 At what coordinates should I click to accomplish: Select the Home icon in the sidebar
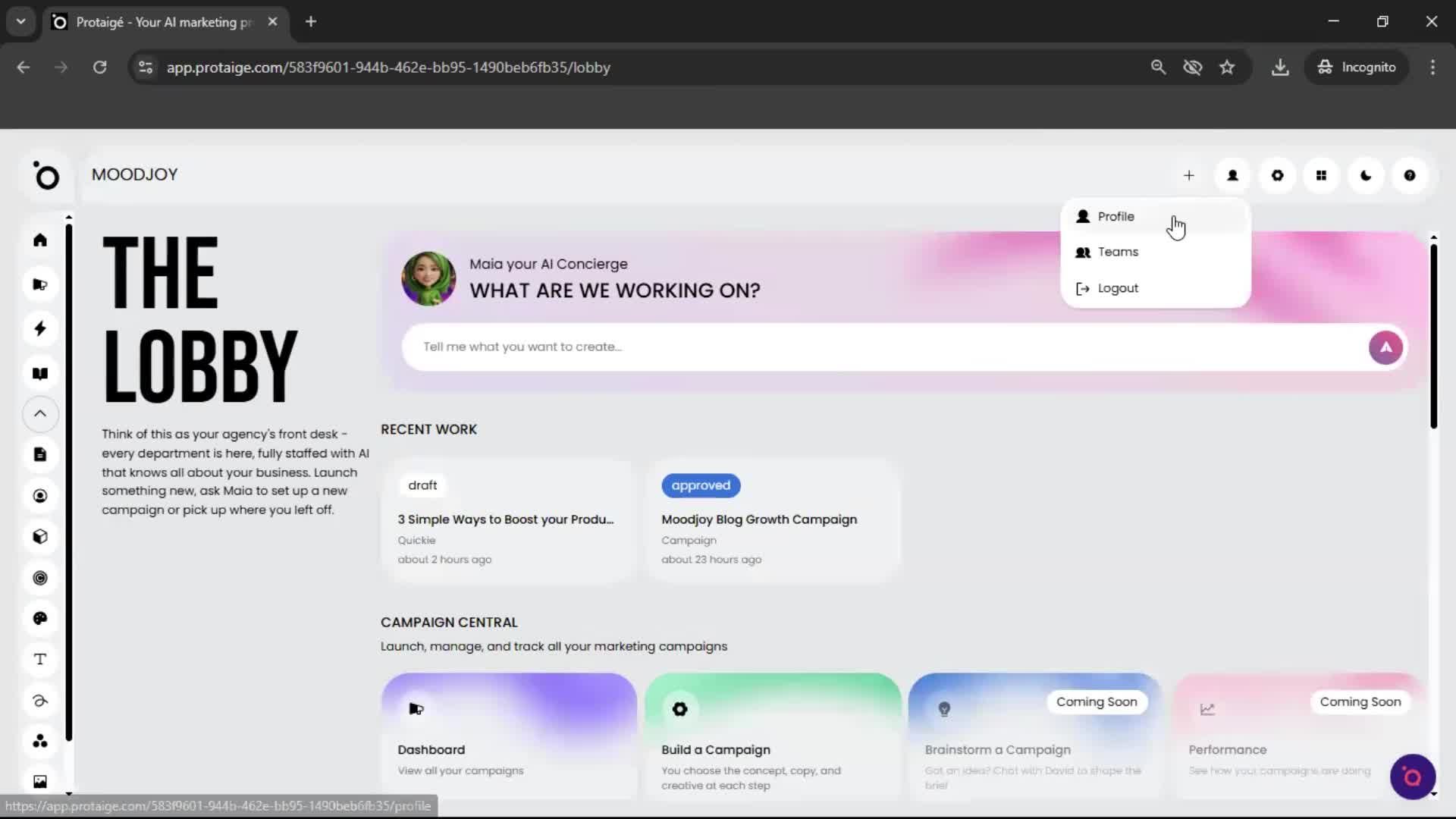point(40,240)
